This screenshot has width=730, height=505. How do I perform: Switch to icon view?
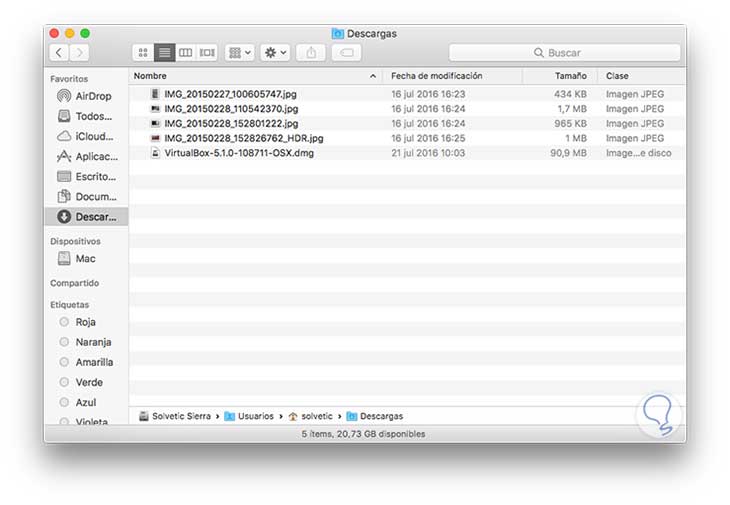coord(143,53)
